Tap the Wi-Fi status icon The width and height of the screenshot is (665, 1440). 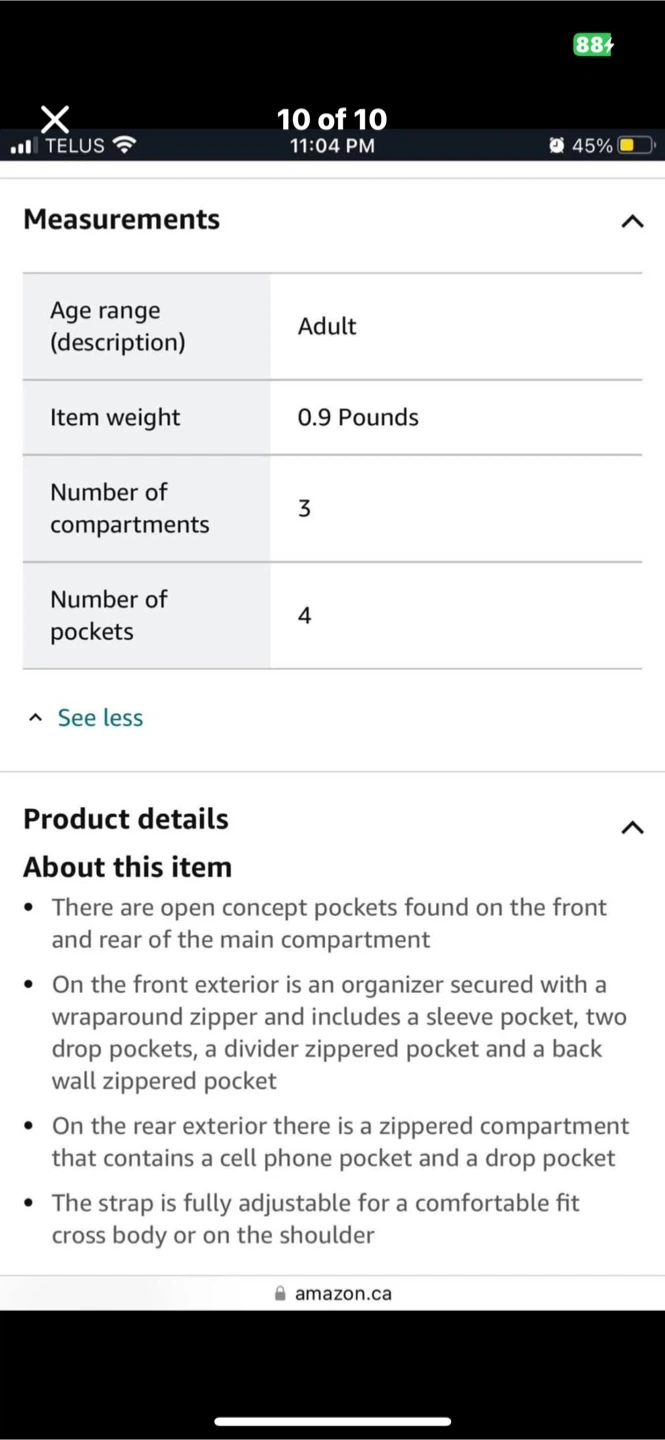124,146
